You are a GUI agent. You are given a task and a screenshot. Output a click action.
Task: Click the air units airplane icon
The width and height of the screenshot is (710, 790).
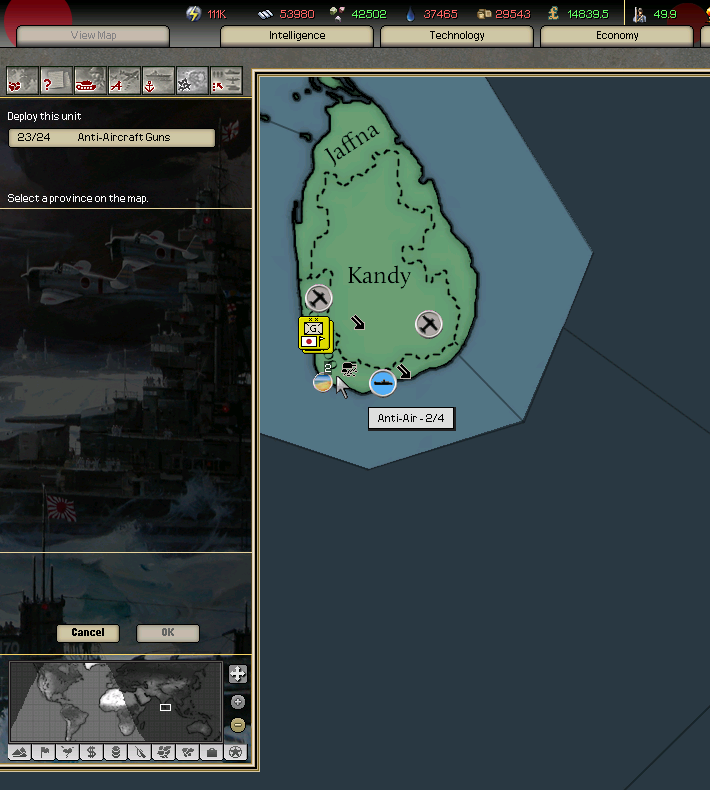[x=124, y=80]
